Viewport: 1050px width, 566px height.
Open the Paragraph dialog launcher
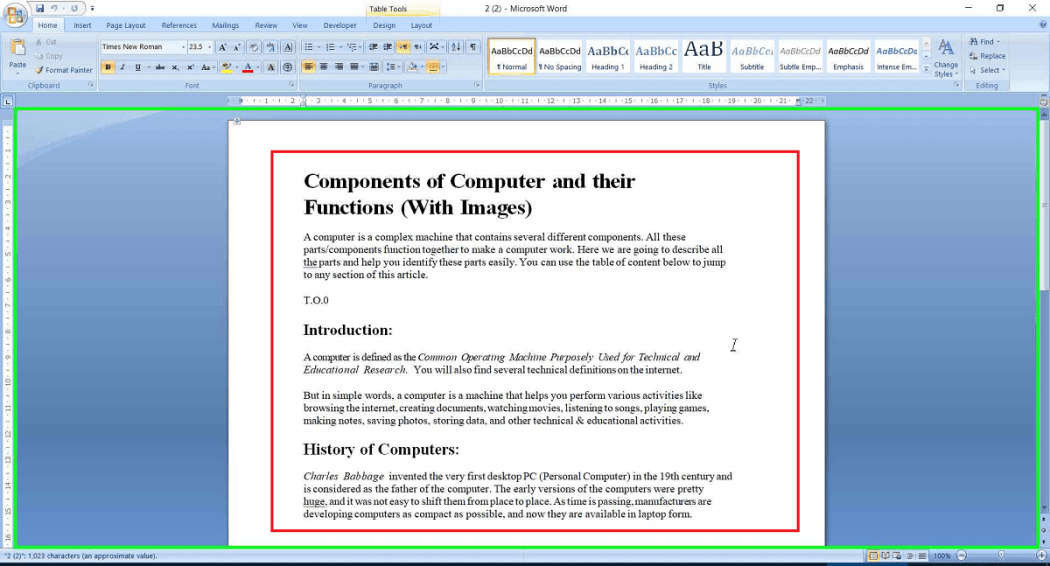point(477,85)
